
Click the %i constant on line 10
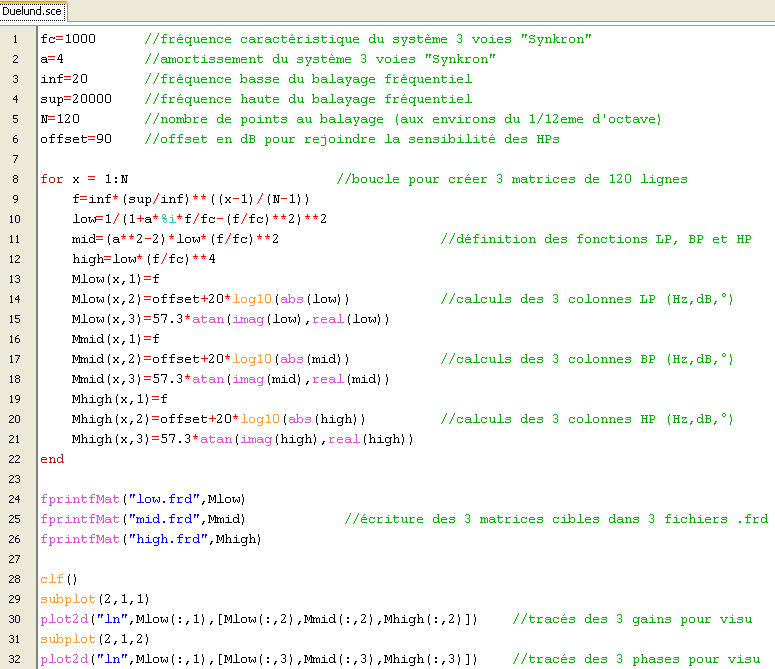[x=168, y=219]
